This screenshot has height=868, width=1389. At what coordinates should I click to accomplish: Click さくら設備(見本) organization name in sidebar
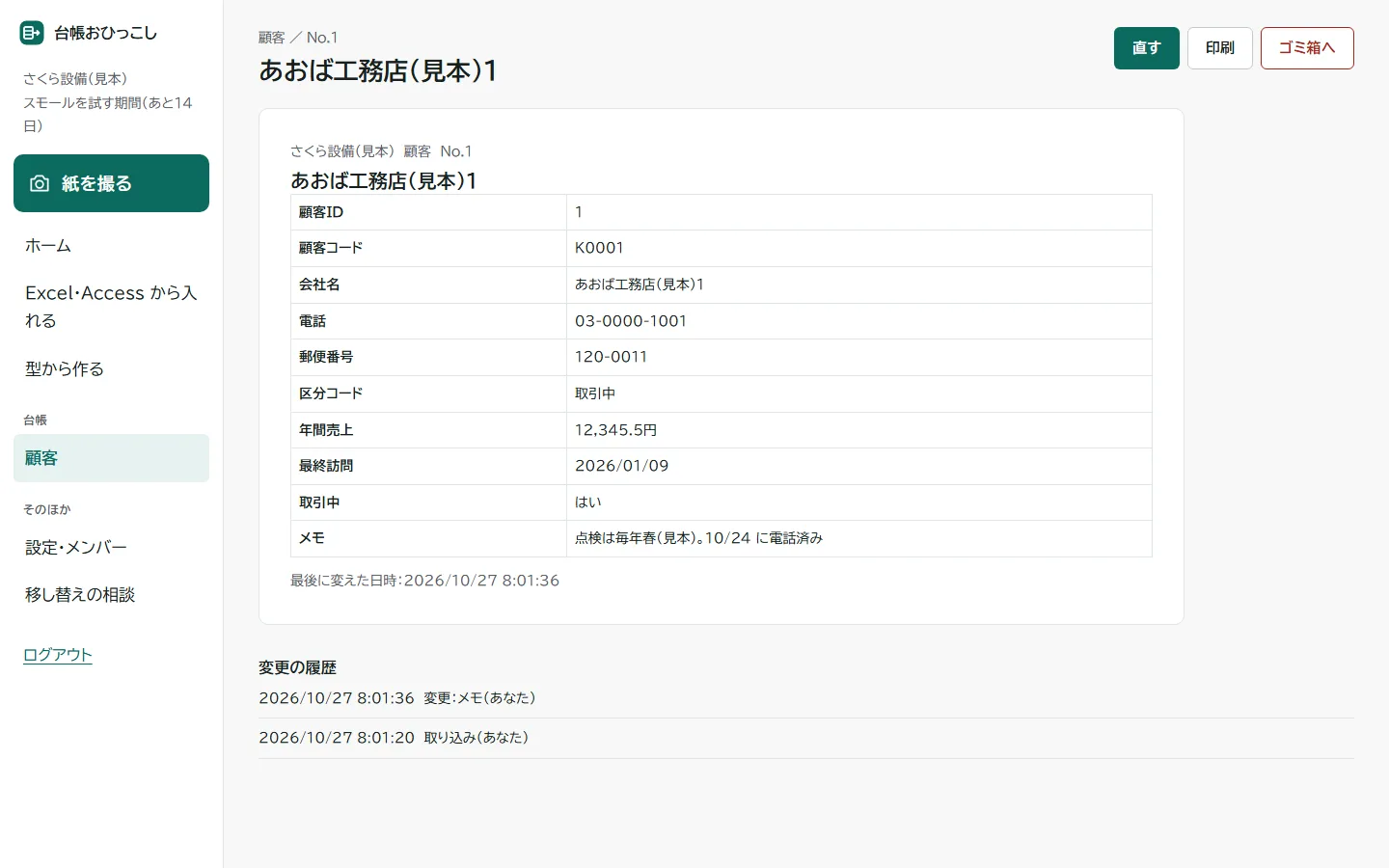pos(75,79)
